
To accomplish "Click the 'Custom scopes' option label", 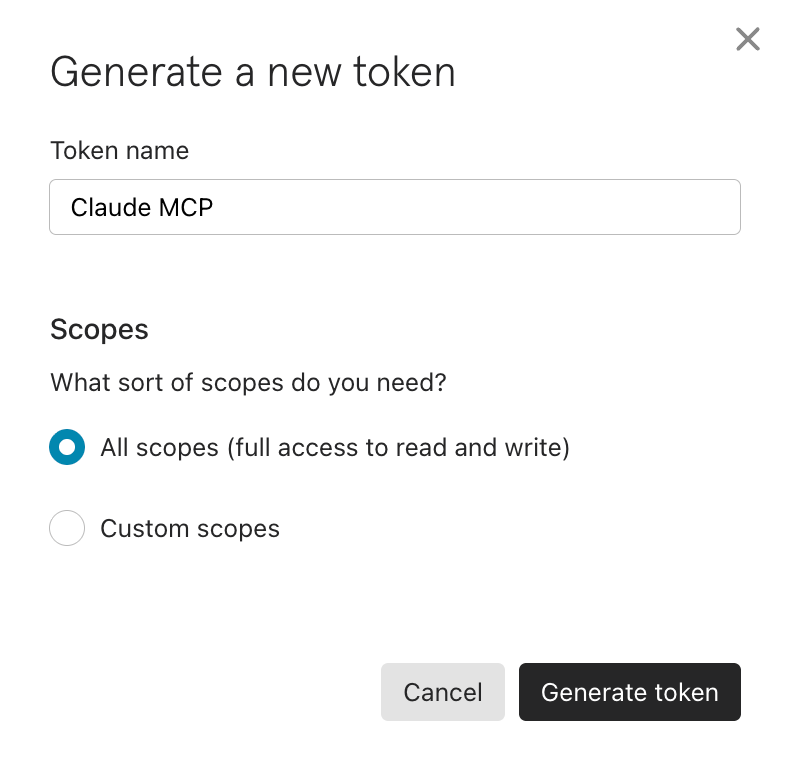I will click(190, 528).
